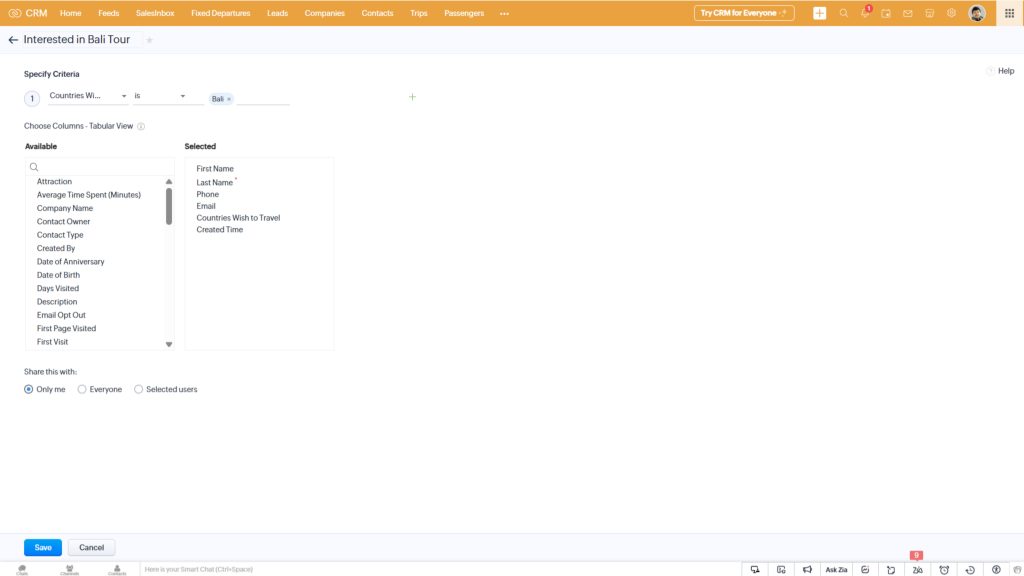This screenshot has width=1024, height=576.
Task: Go back using the left arrow
Action: [x=13, y=40]
